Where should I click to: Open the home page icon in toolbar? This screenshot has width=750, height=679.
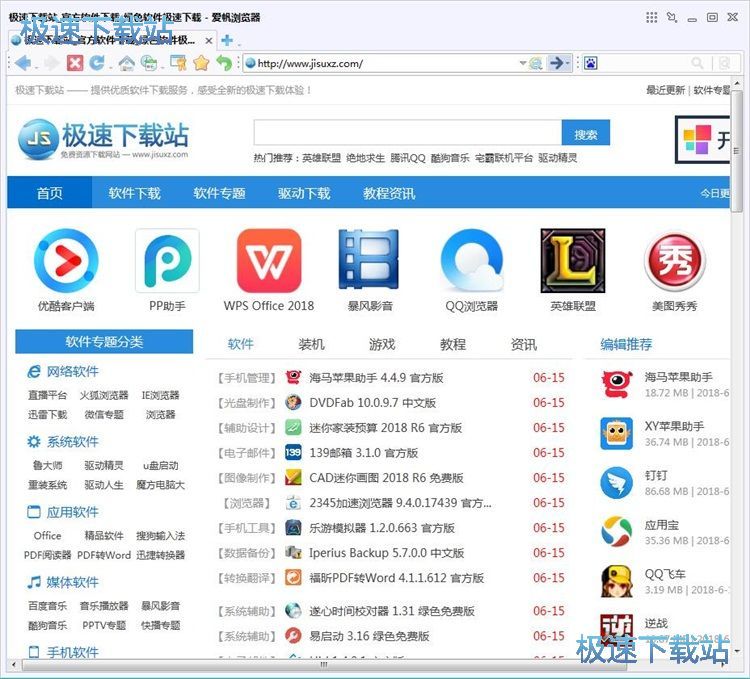pos(127,63)
